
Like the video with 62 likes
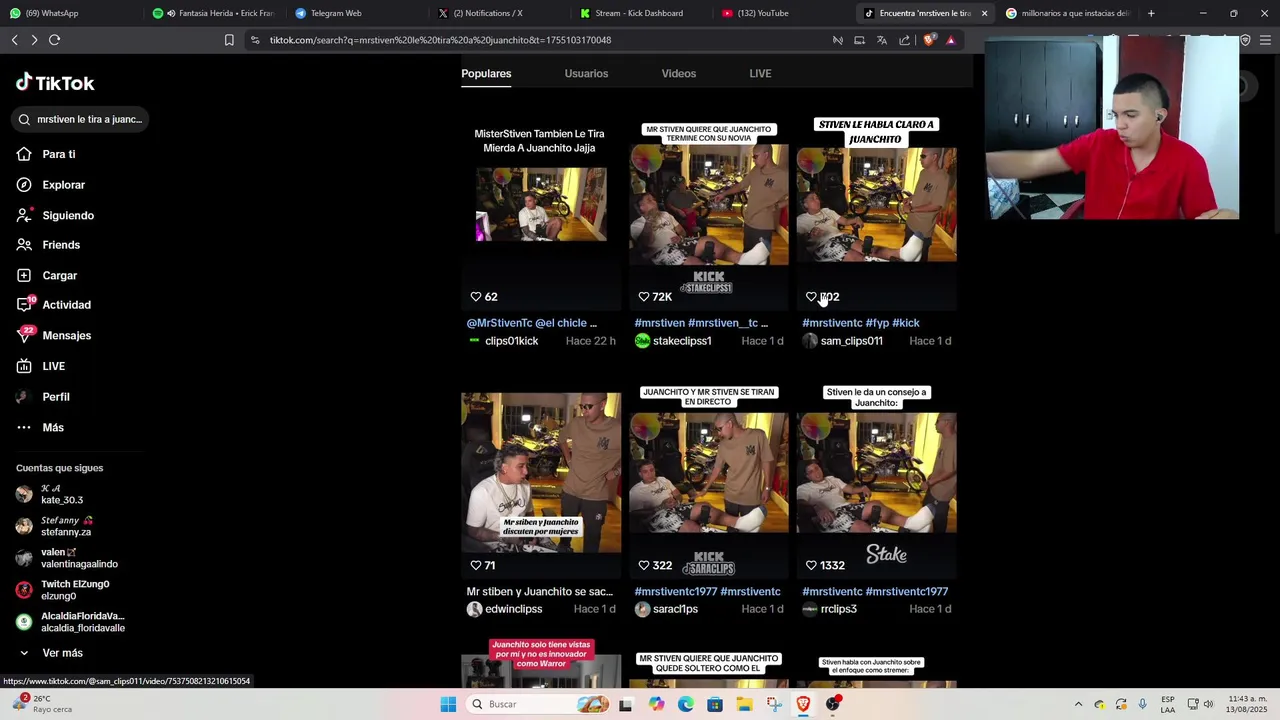point(476,297)
